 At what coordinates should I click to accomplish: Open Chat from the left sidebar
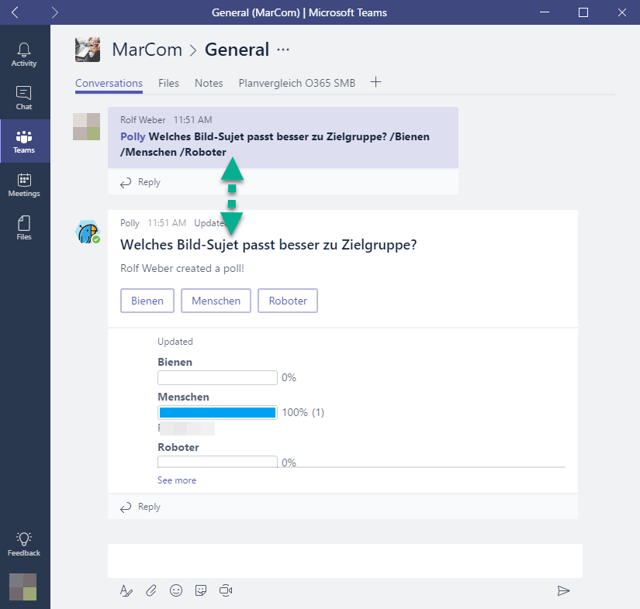click(x=24, y=98)
